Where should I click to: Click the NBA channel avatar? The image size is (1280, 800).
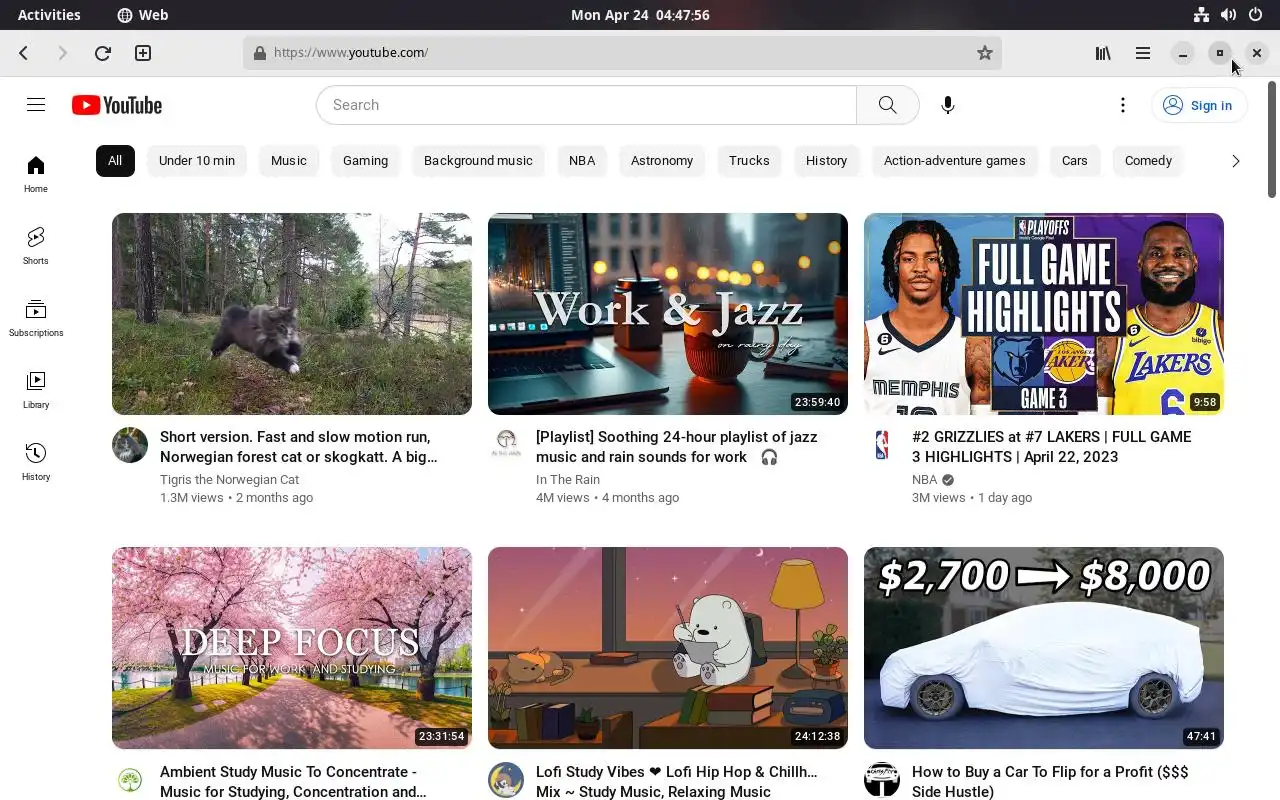click(882, 445)
